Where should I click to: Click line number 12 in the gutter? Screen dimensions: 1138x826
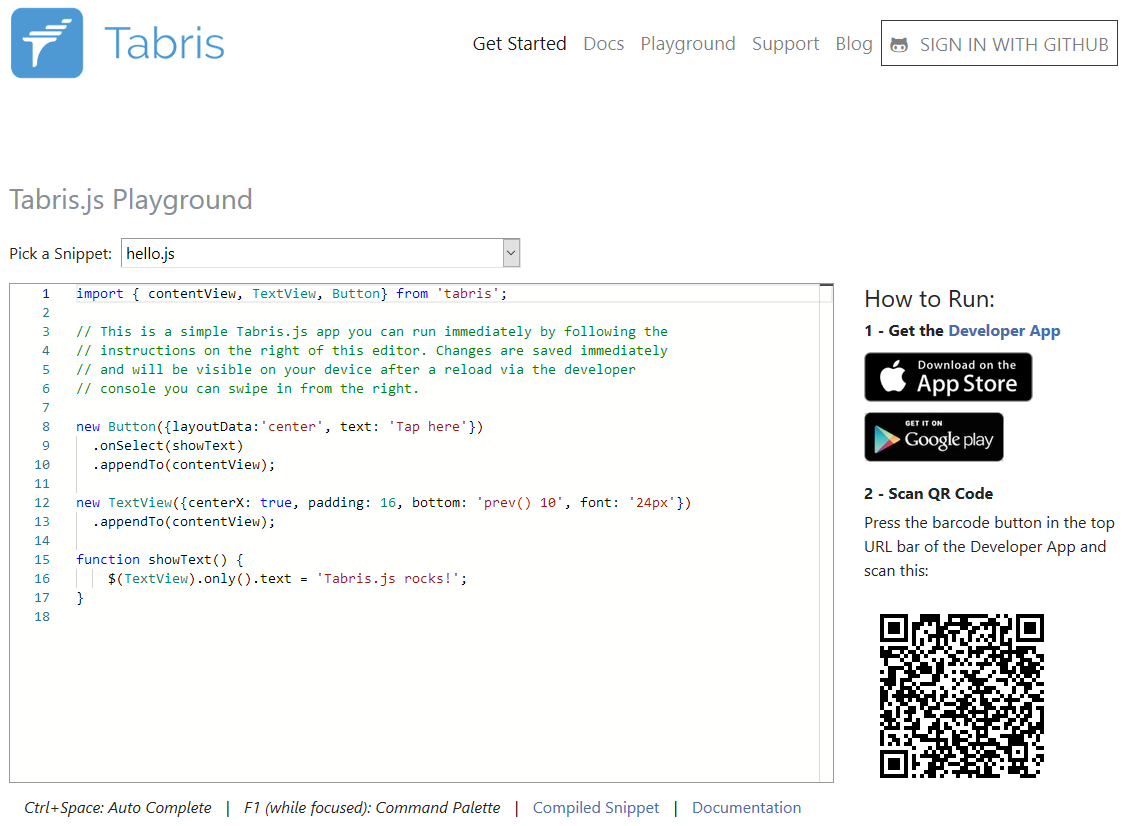[x=42, y=503]
